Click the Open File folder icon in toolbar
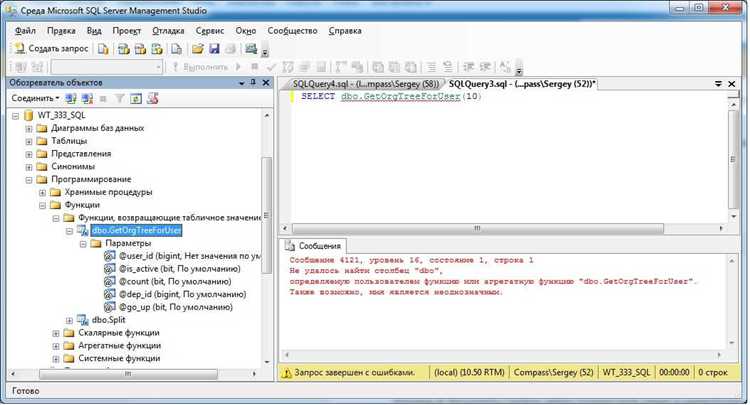750x405 pixels. 198,48
